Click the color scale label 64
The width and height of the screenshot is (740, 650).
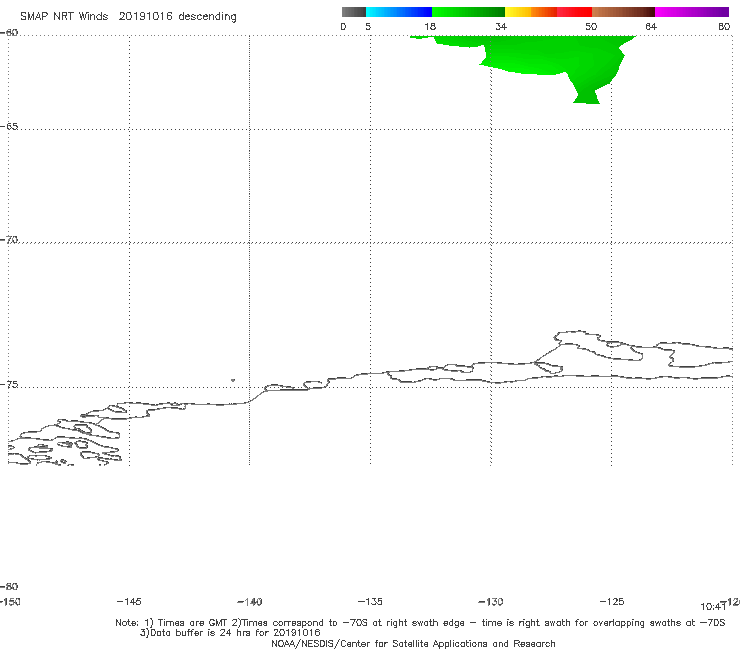pos(651,26)
